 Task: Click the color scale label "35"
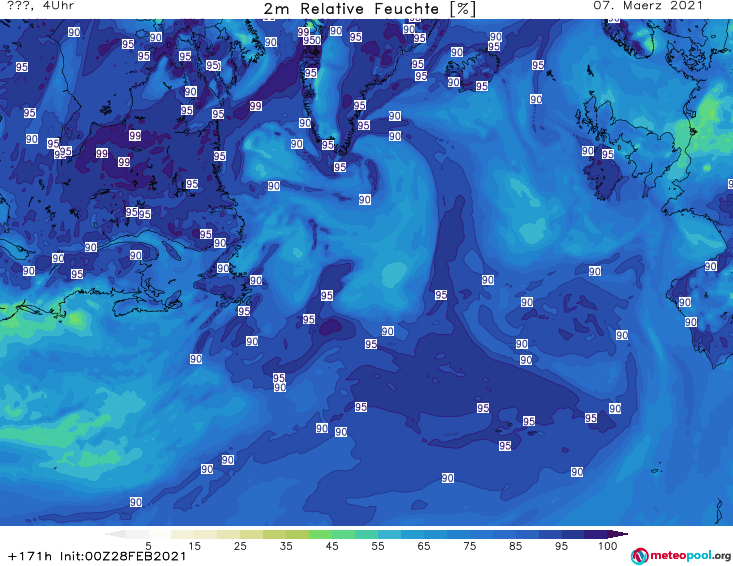[x=286, y=546]
